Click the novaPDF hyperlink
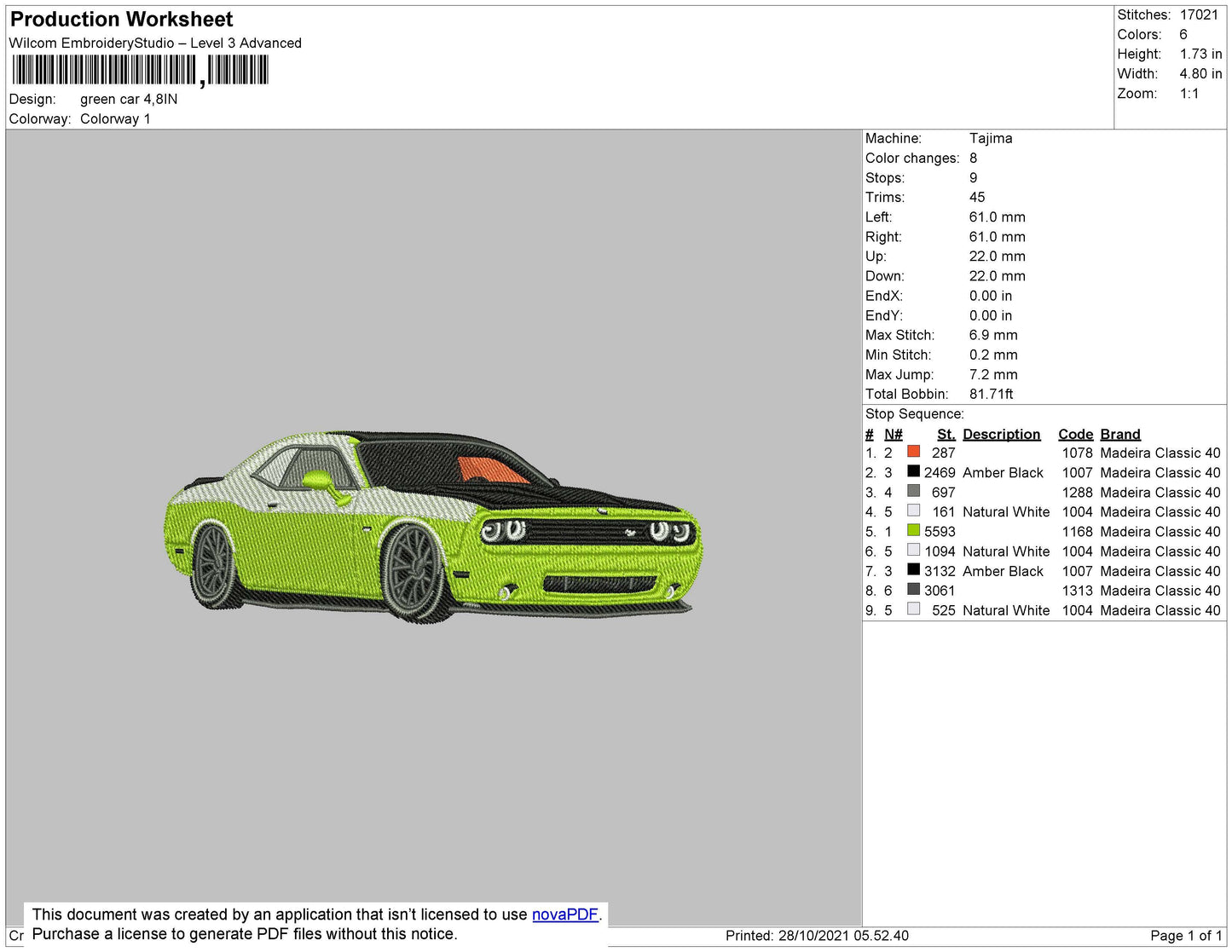The image size is (1232, 952). click(x=564, y=914)
